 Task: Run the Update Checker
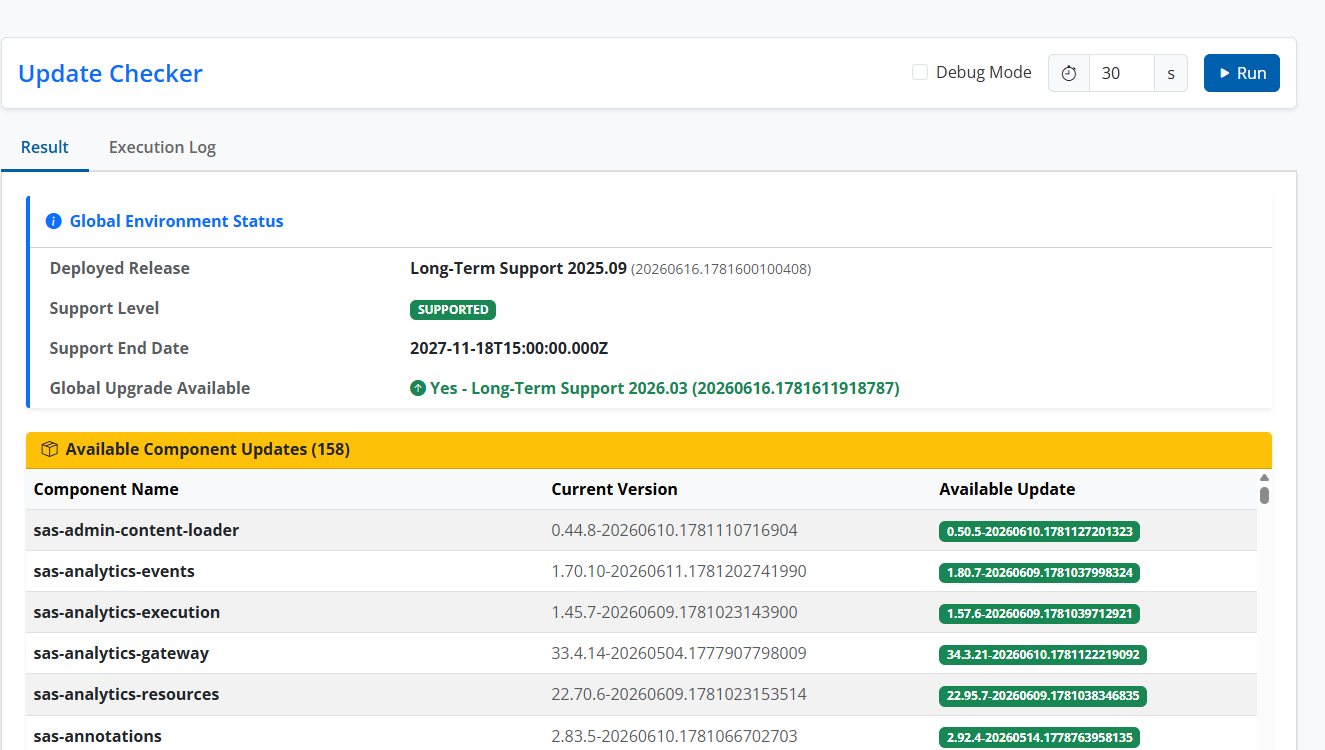pos(1242,73)
